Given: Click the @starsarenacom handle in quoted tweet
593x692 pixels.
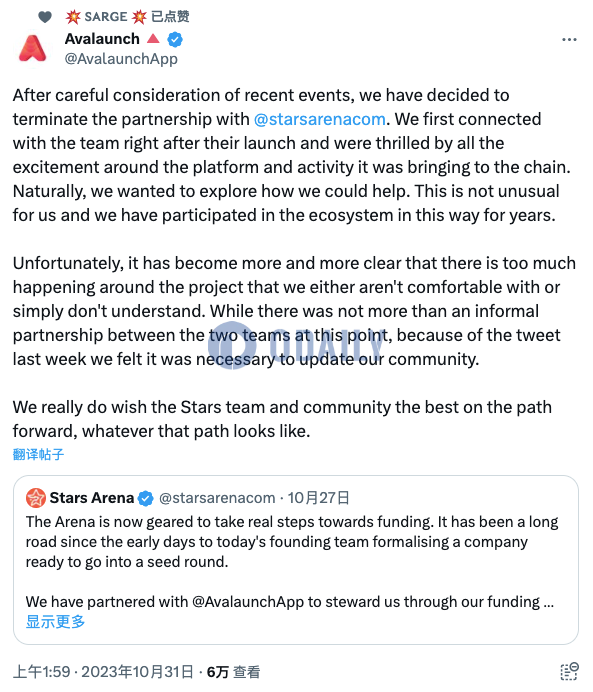Looking at the screenshot, I should pyautogui.click(x=217, y=498).
